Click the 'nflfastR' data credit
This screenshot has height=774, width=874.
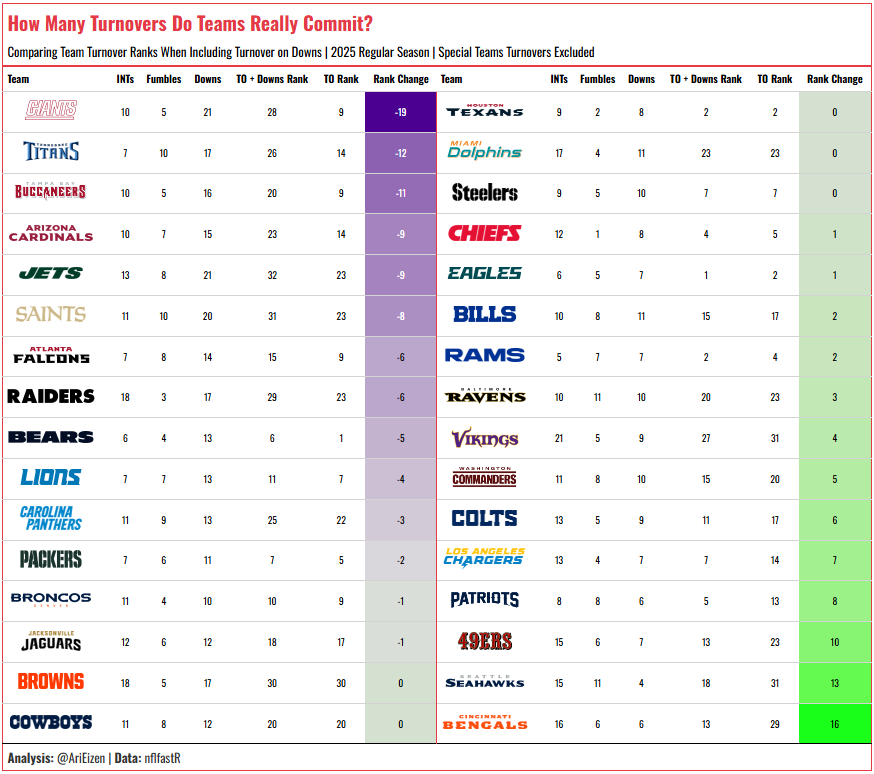tap(163, 758)
